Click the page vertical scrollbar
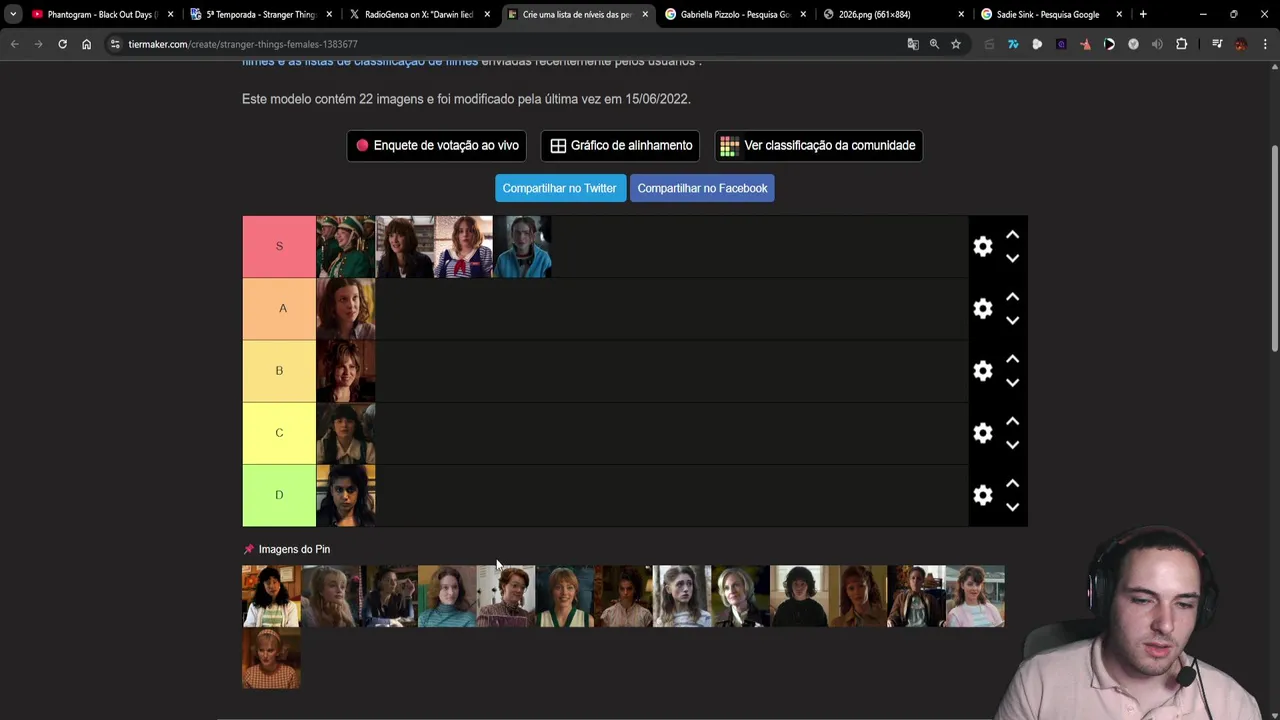The height and width of the screenshot is (720, 1280). tap(1274, 248)
